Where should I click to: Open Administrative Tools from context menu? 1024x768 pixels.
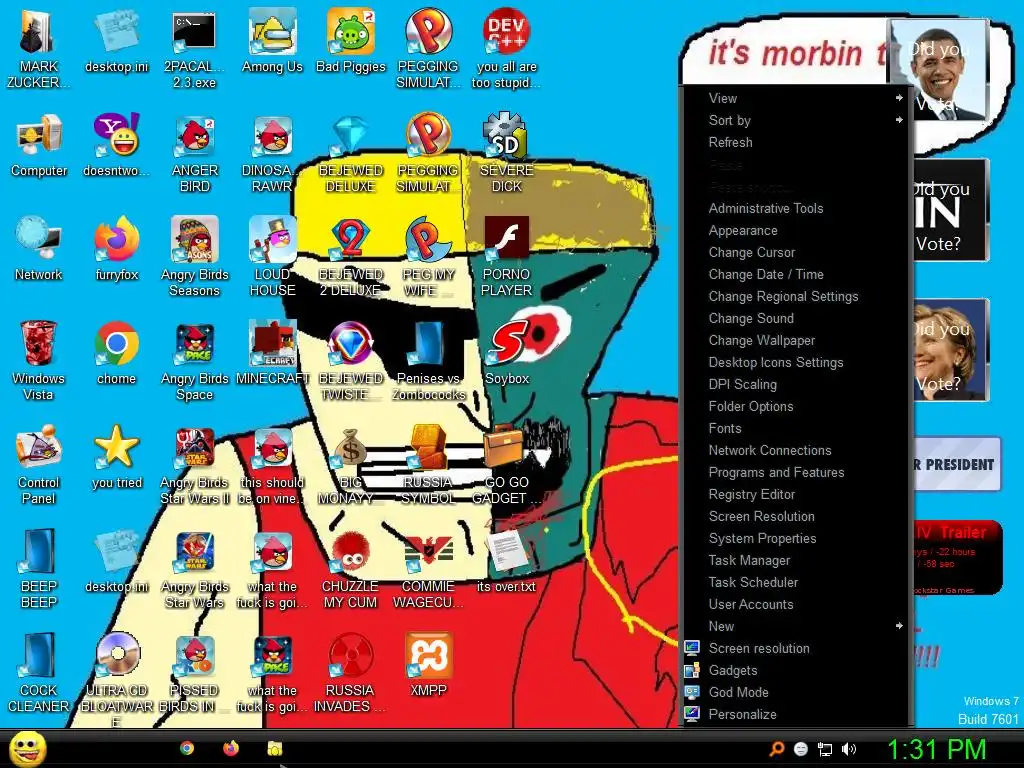796,208
